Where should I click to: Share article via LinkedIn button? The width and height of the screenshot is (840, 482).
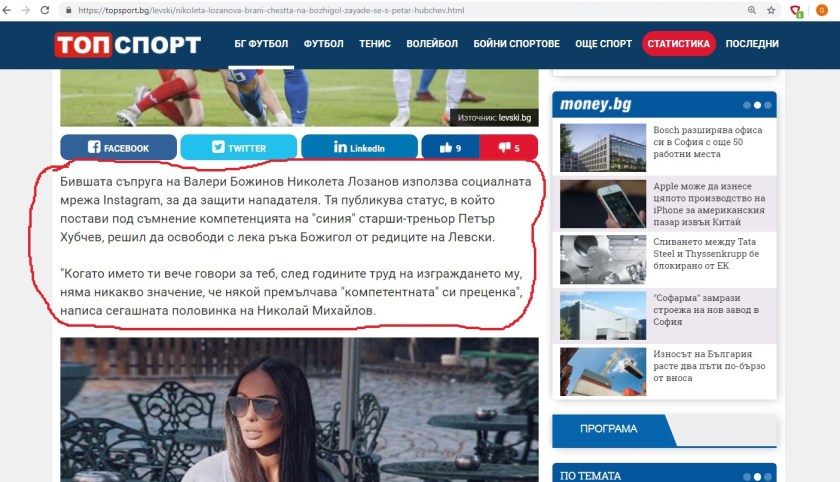359,147
